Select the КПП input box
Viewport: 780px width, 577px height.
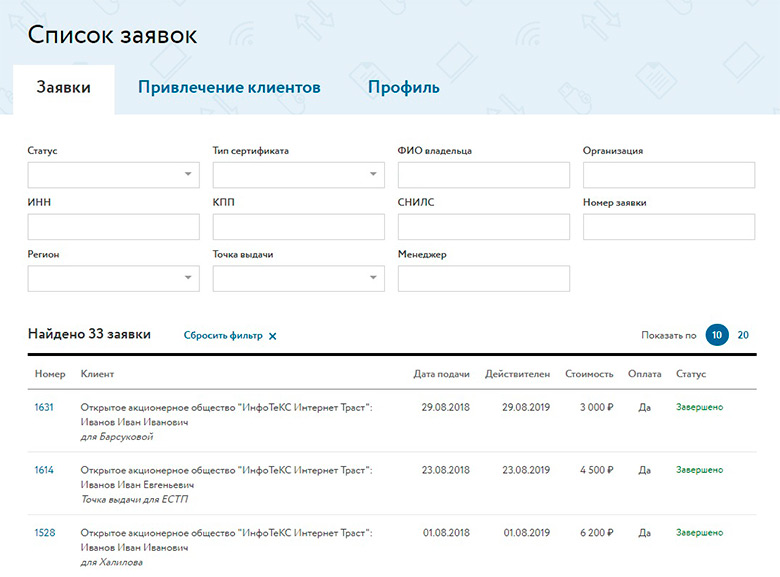click(298, 227)
